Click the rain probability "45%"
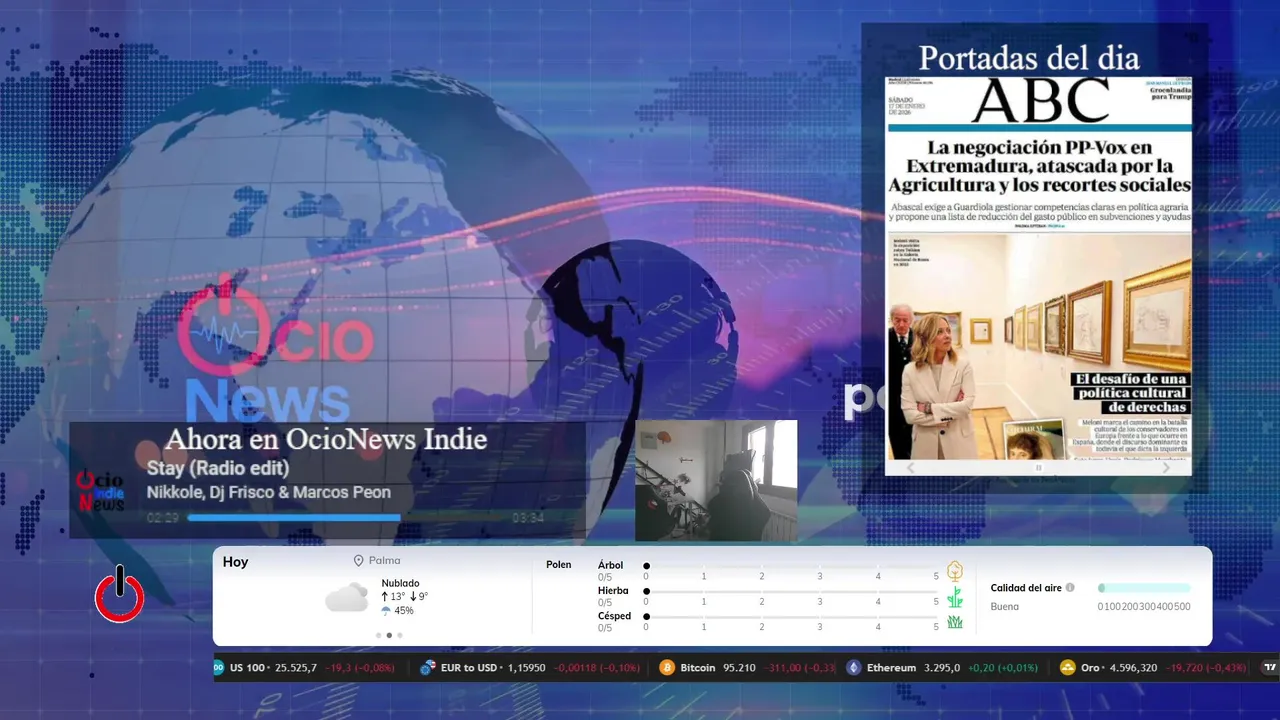 404,611
